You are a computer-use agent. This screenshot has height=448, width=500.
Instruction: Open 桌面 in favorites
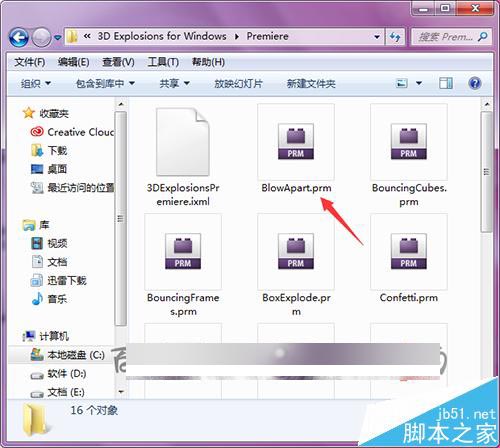57,169
